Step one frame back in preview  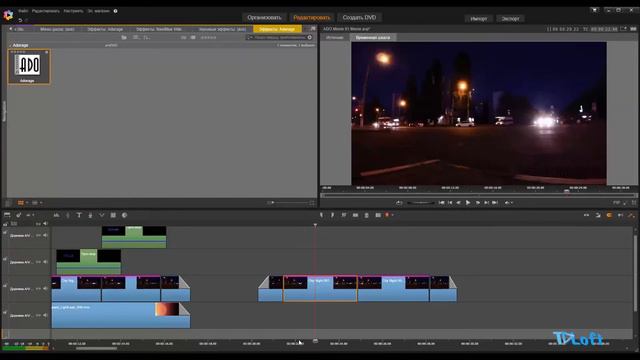coord(458,202)
